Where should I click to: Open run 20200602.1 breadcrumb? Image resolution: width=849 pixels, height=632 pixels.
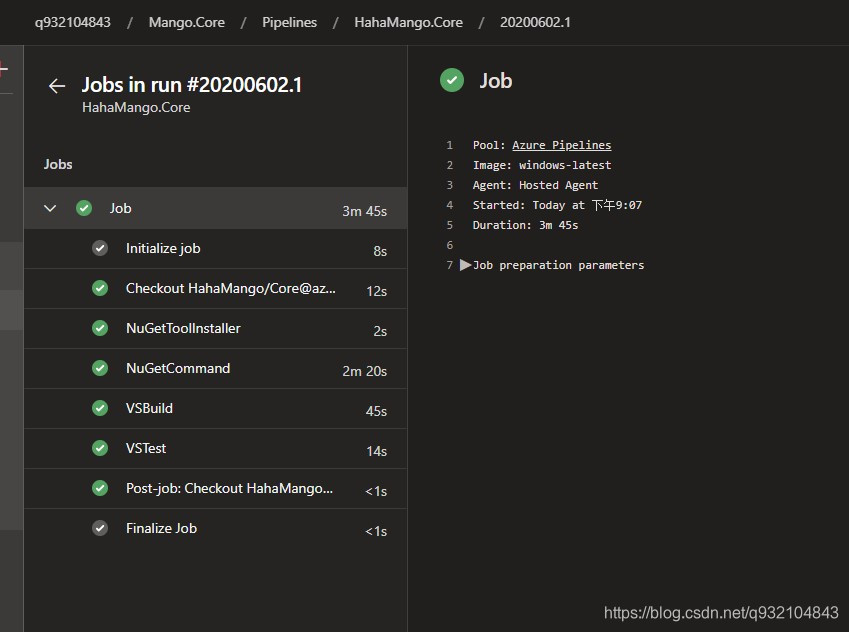click(535, 22)
